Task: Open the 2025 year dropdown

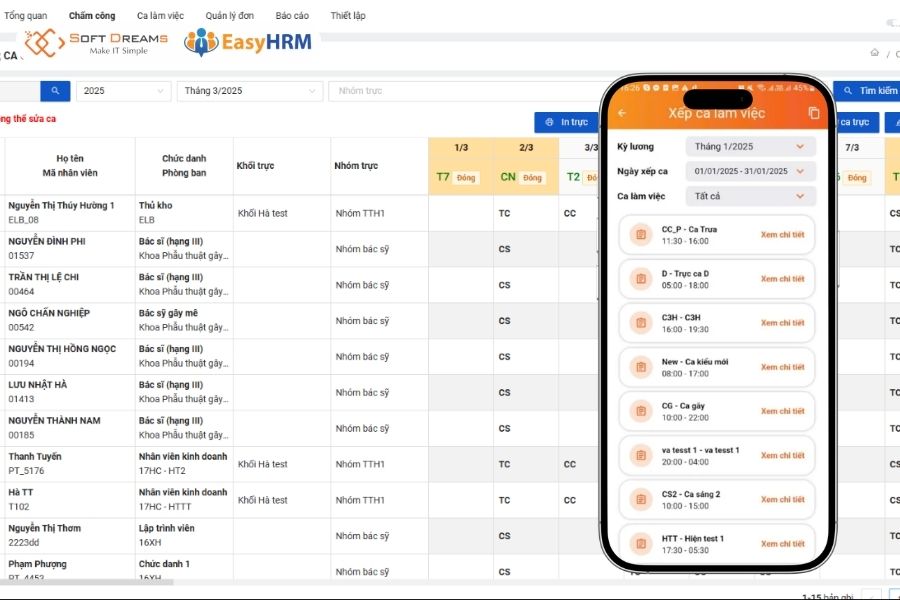Action: point(123,91)
